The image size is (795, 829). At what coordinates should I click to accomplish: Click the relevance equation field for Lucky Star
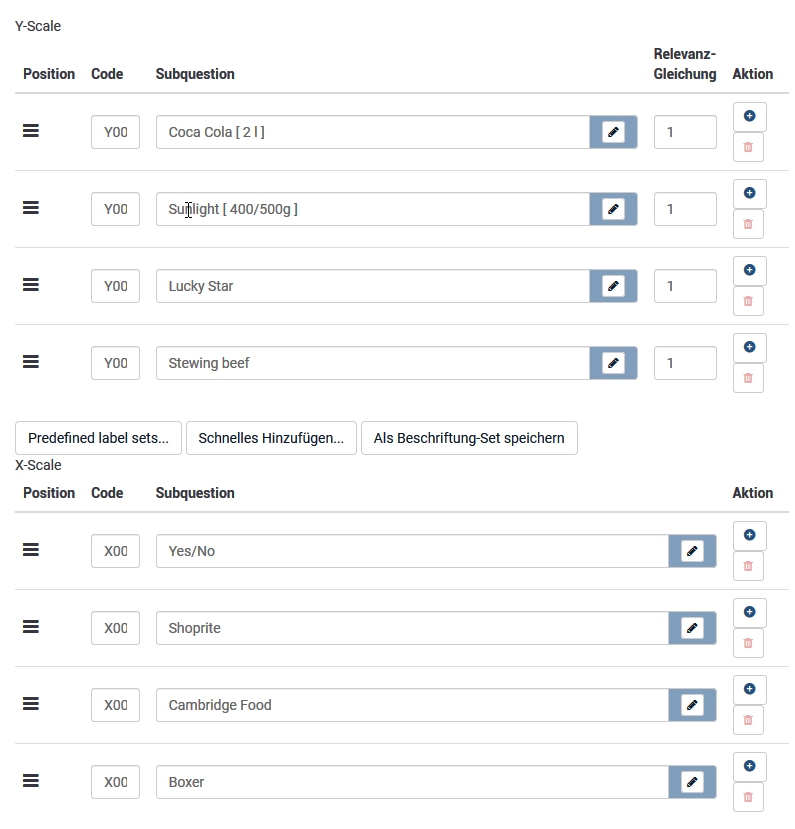(685, 286)
